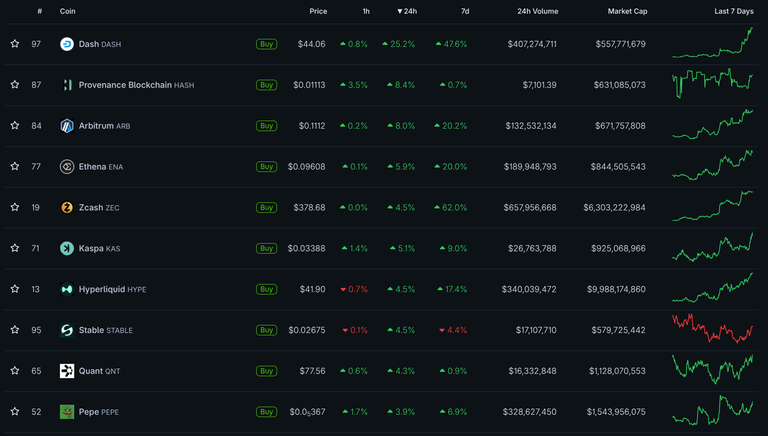Click the Provenance Blockchain logo icon
This screenshot has width=768, height=436.
67,85
